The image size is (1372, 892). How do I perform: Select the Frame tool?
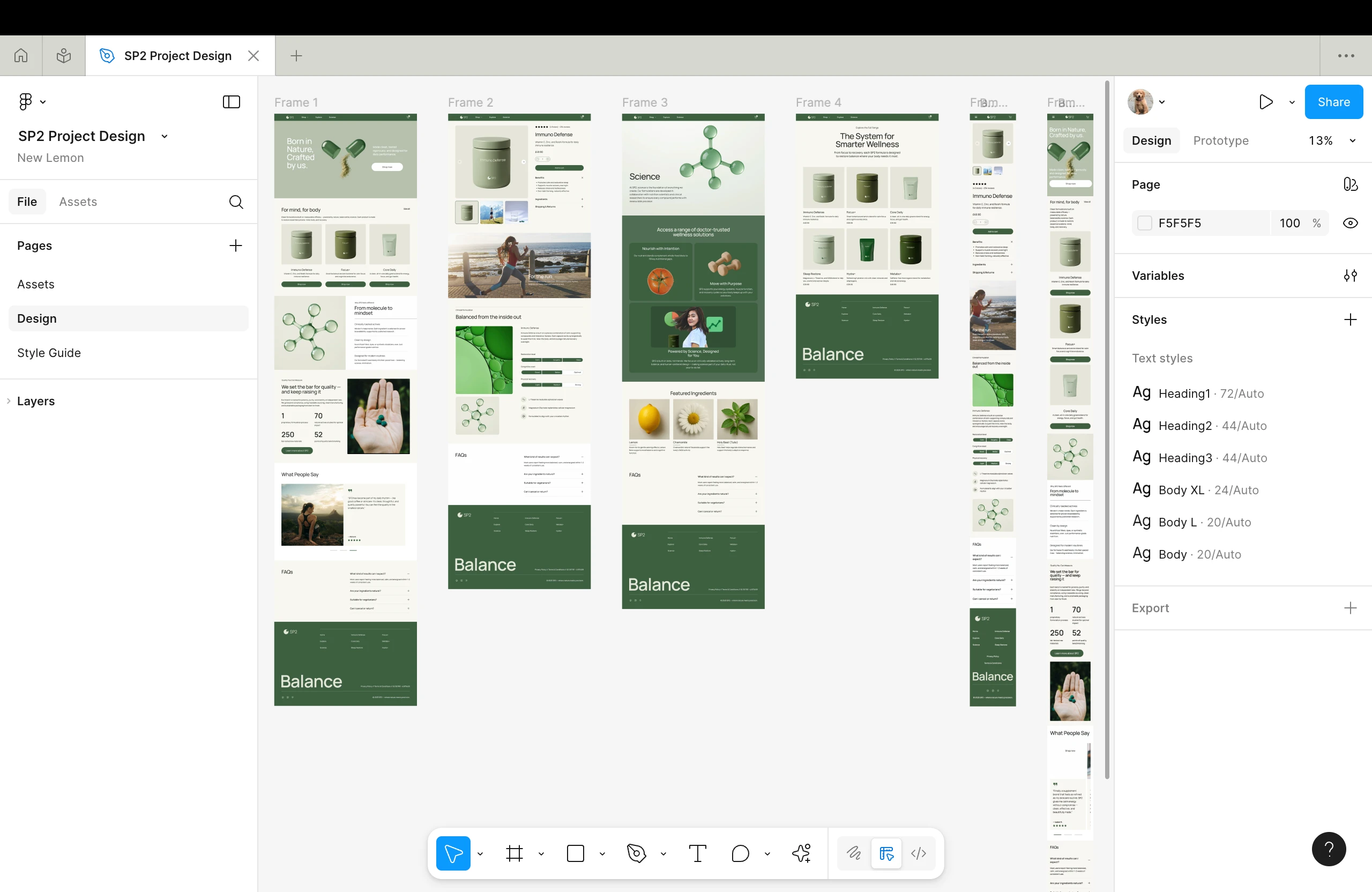tap(513, 853)
